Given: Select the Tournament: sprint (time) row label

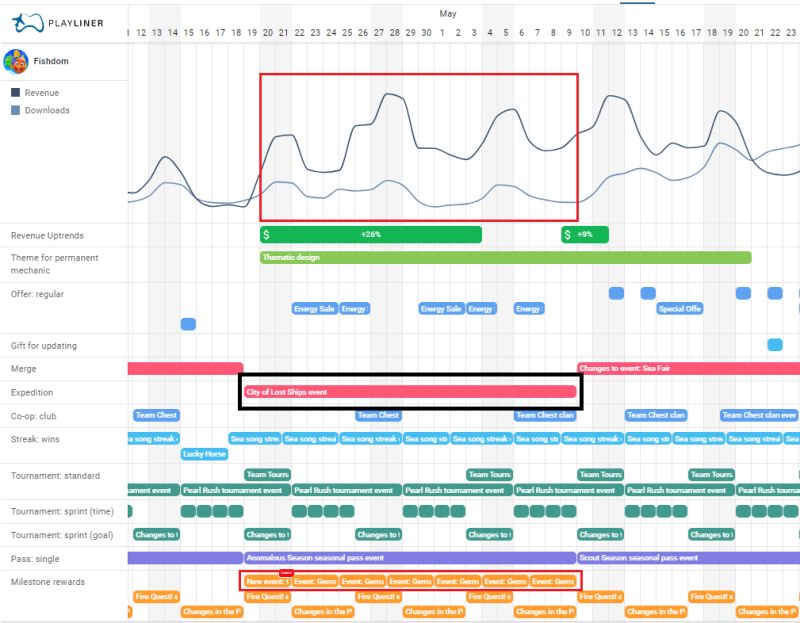Looking at the screenshot, I should click(x=62, y=512).
